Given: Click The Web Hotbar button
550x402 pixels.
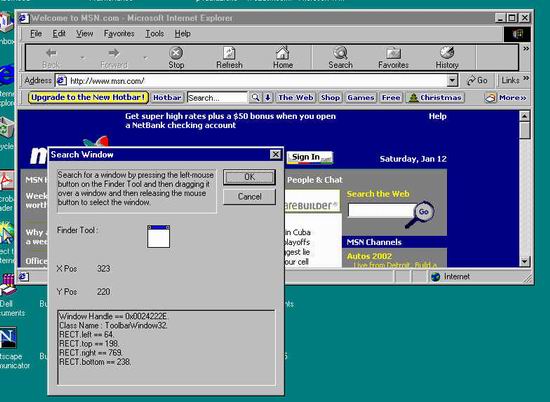Looking at the screenshot, I should [x=296, y=98].
